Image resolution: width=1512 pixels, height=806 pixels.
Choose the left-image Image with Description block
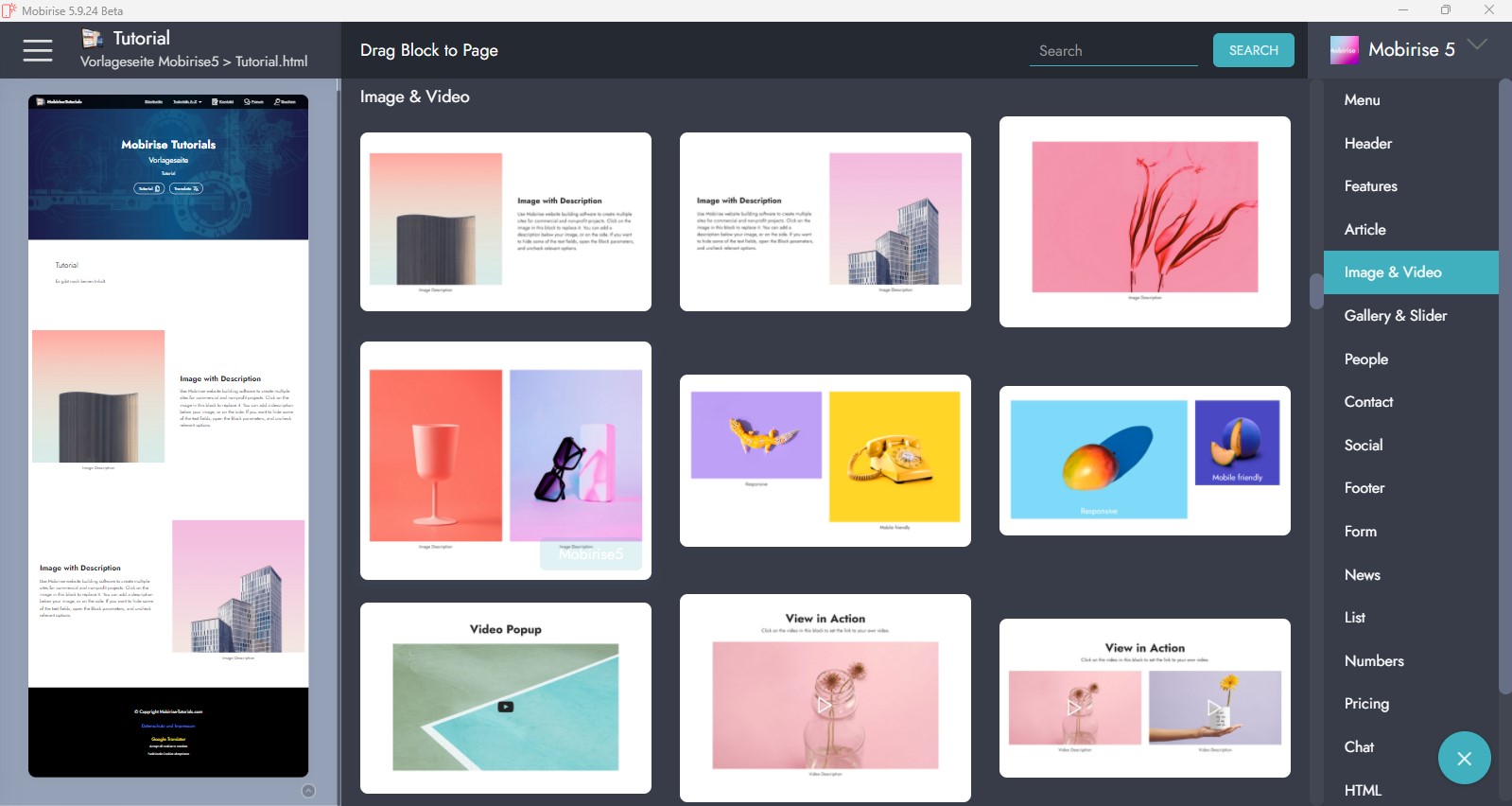pyautogui.click(x=506, y=221)
